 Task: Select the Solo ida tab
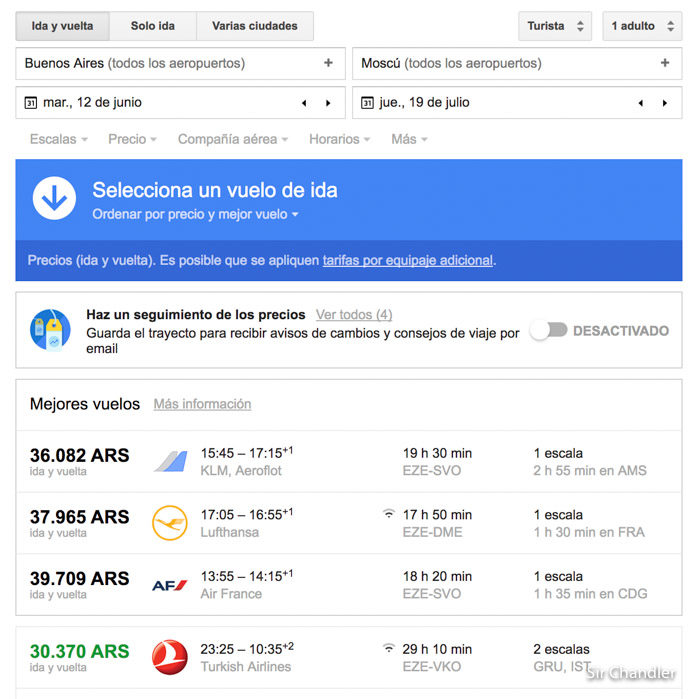152,26
